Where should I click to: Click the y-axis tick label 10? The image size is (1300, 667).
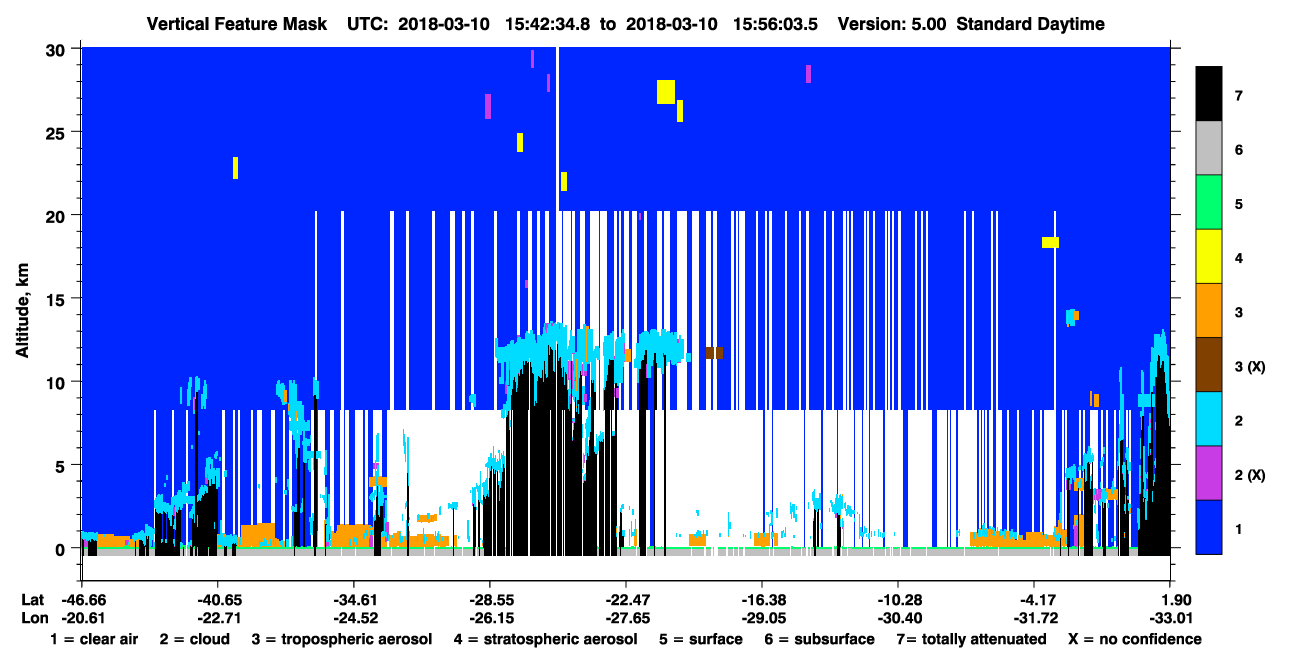(56, 382)
